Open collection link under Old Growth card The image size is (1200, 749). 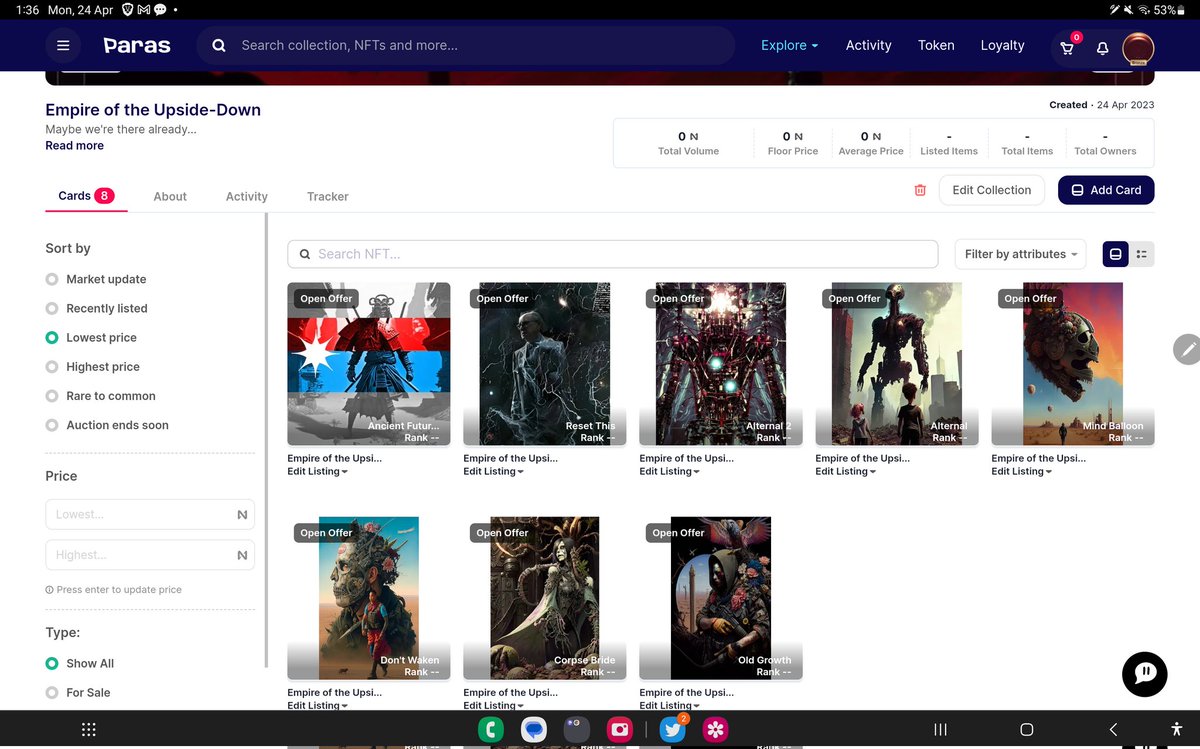pyautogui.click(x=686, y=692)
